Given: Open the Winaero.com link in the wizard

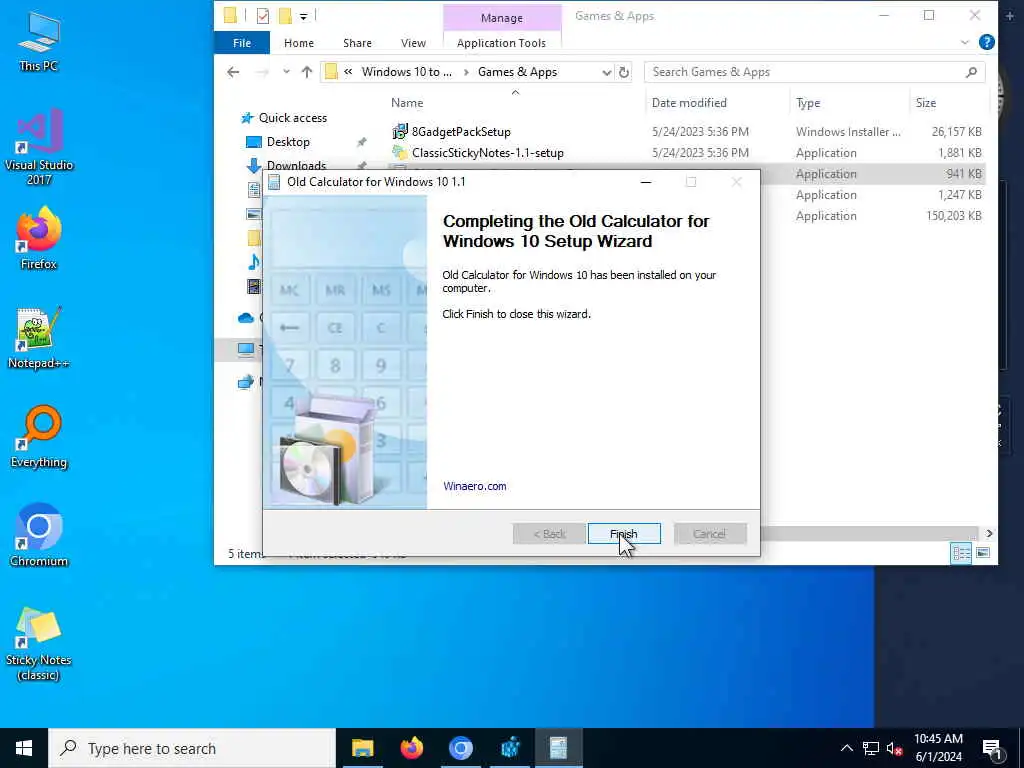Looking at the screenshot, I should pyautogui.click(x=475, y=486).
